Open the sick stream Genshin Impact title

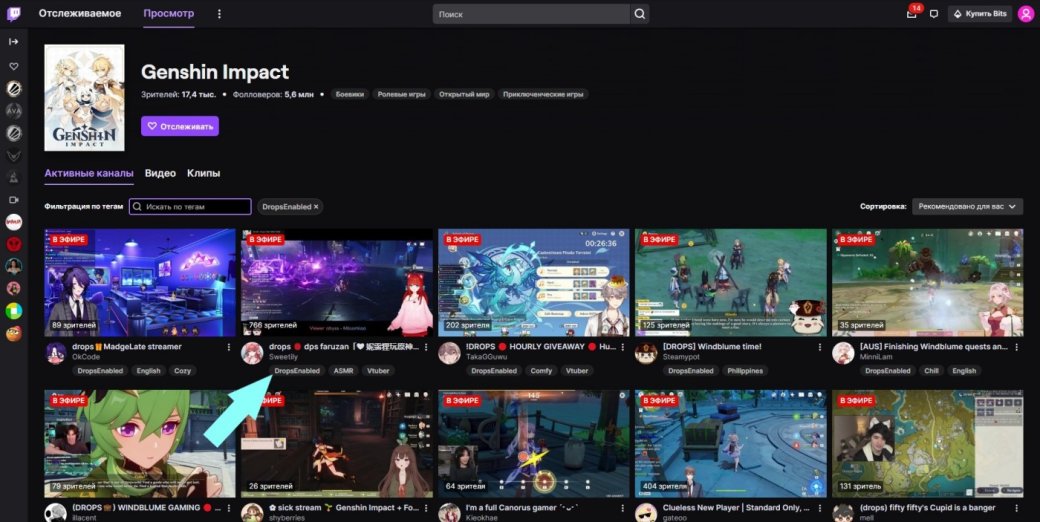(x=344, y=508)
